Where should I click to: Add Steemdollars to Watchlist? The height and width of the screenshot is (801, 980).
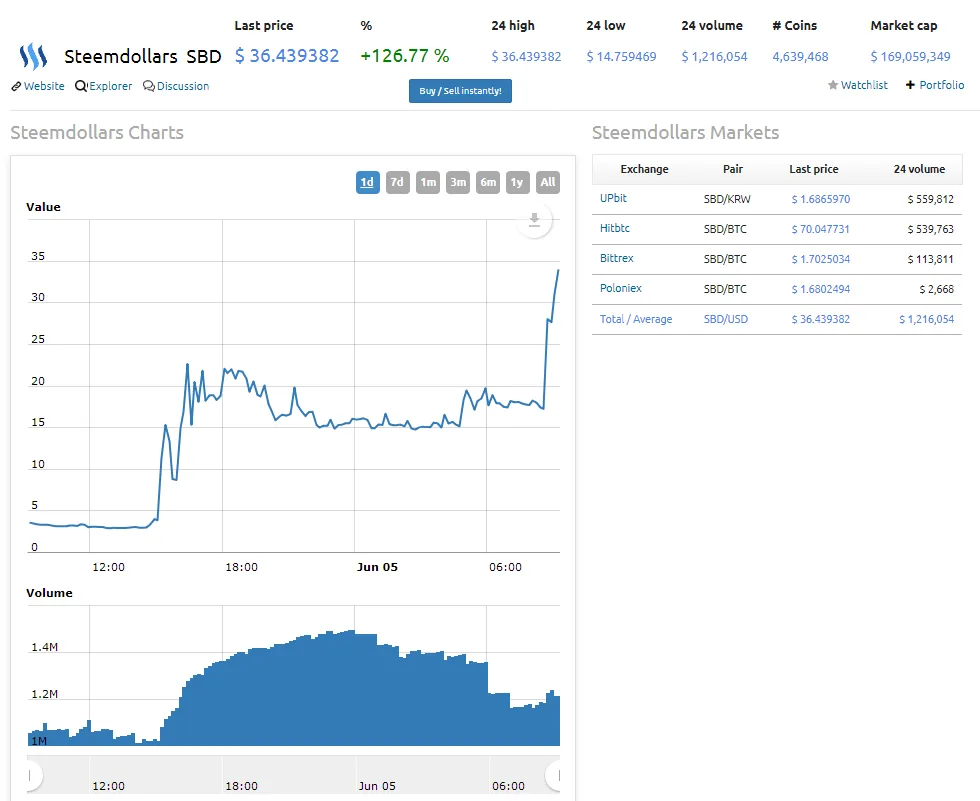(x=858, y=85)
